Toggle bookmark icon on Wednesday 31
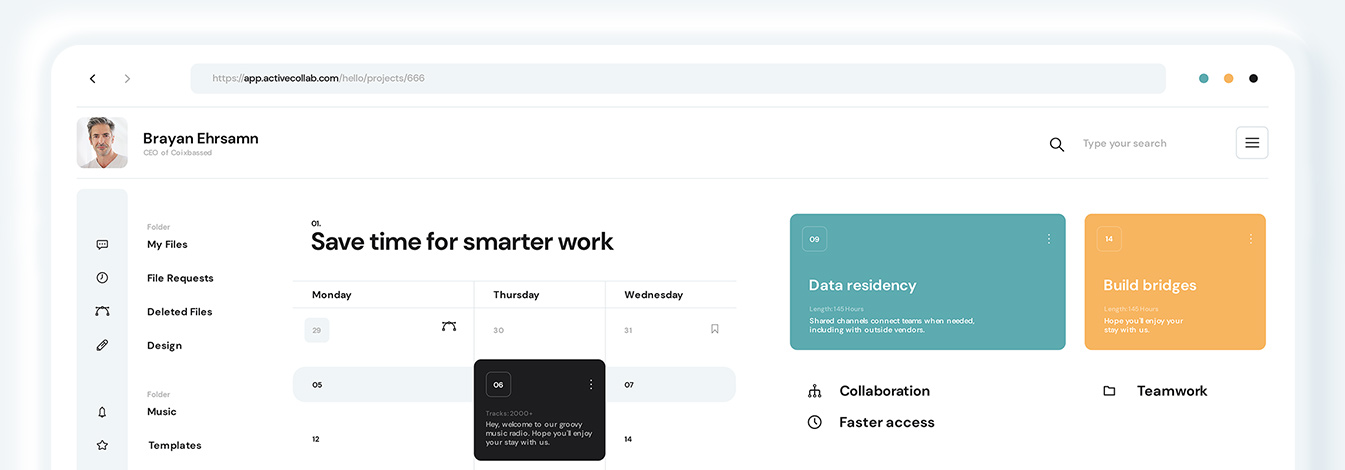The height and width of the screenshot is (470, 1345). point(714,329)
